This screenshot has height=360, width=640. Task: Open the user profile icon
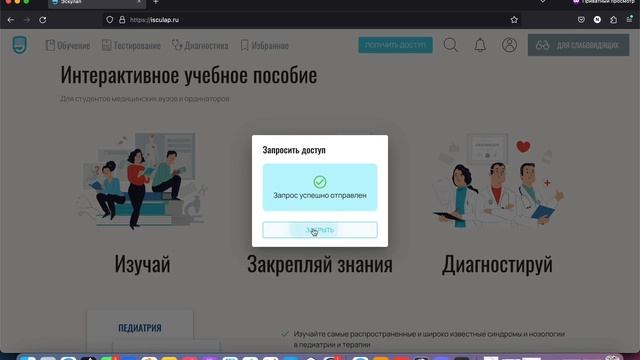tap(509, 45)
